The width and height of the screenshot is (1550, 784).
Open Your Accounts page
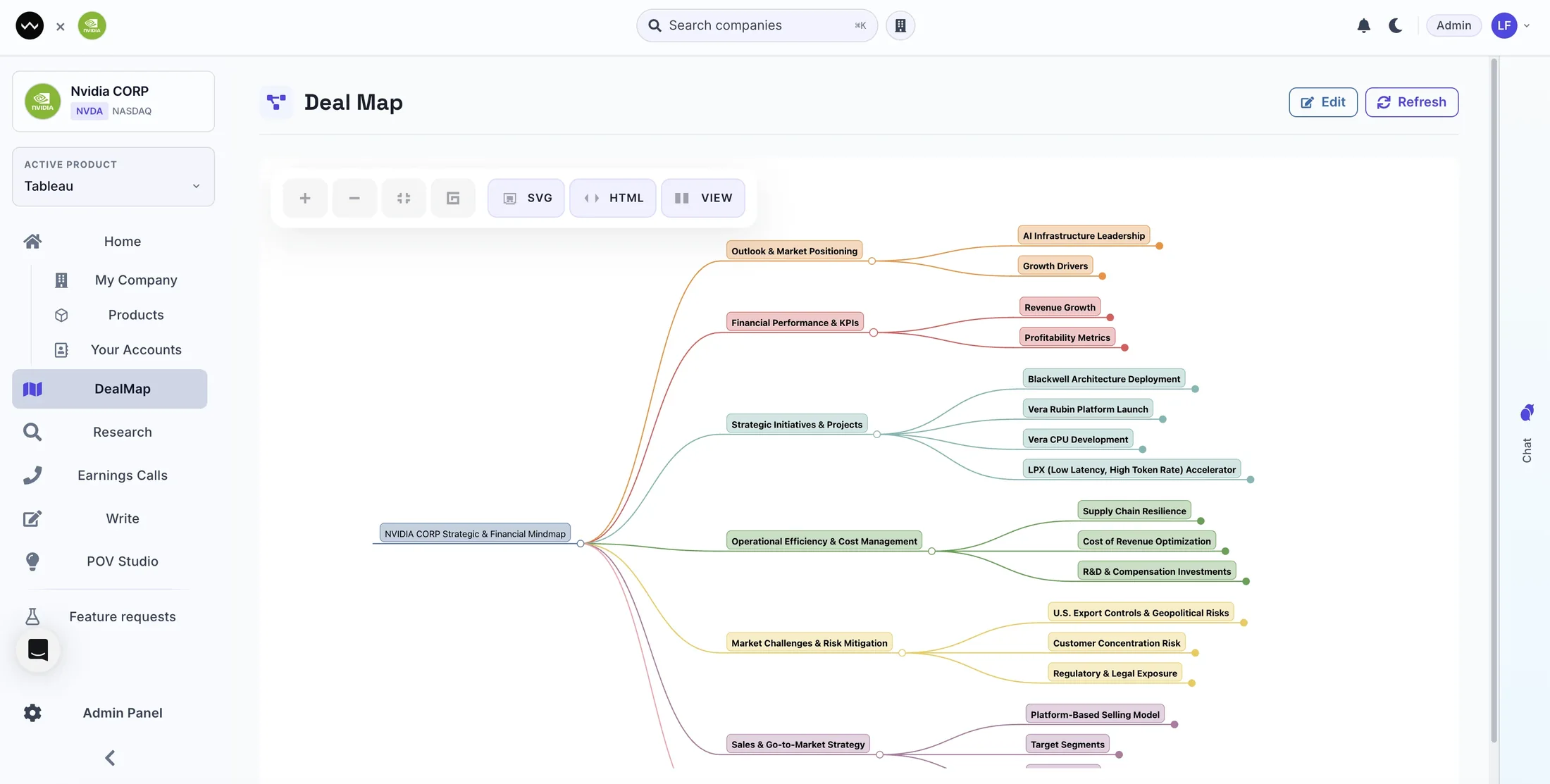click(136, 350)
